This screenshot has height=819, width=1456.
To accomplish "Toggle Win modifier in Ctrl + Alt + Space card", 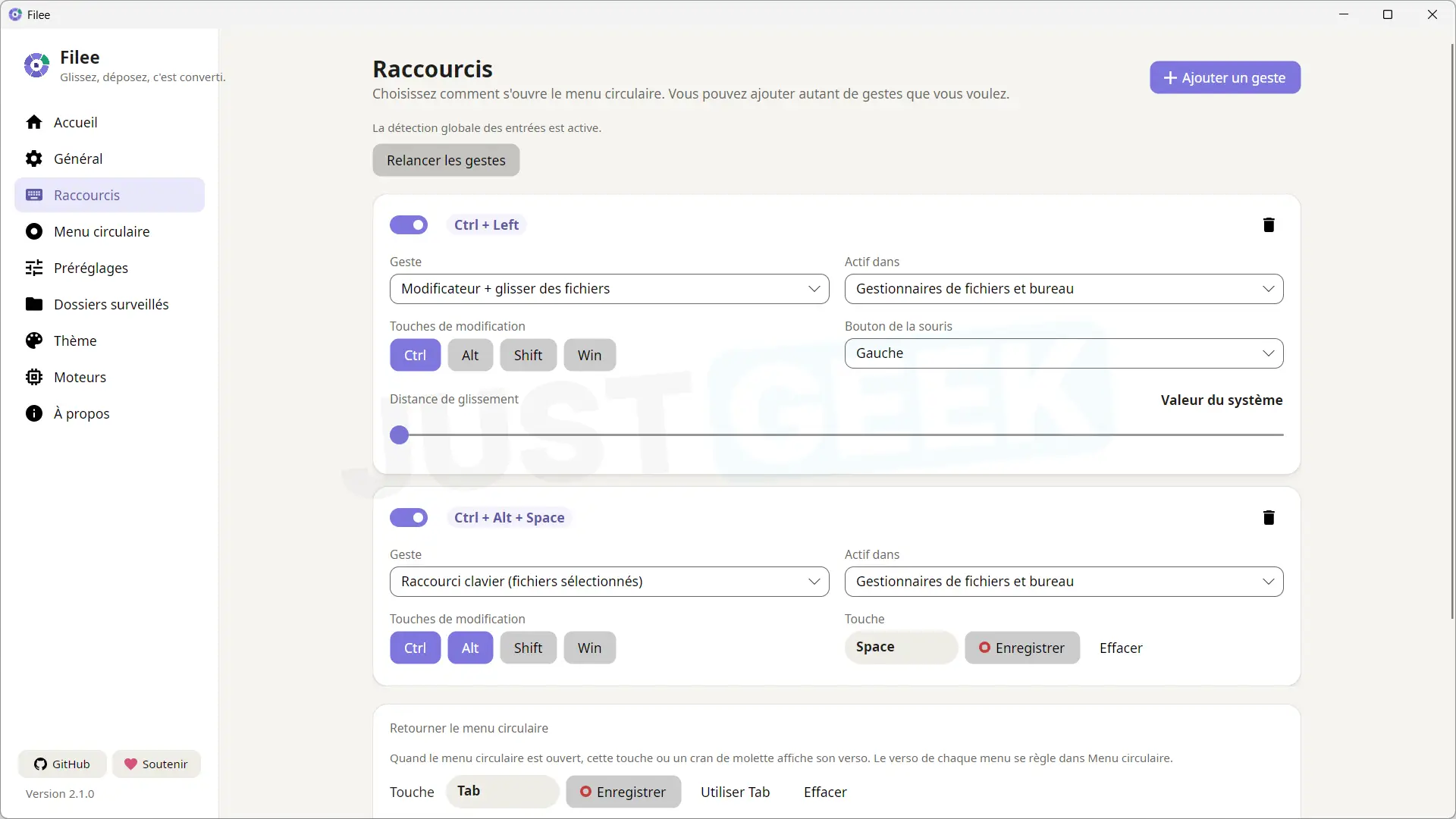I will [x=589, y=648].
